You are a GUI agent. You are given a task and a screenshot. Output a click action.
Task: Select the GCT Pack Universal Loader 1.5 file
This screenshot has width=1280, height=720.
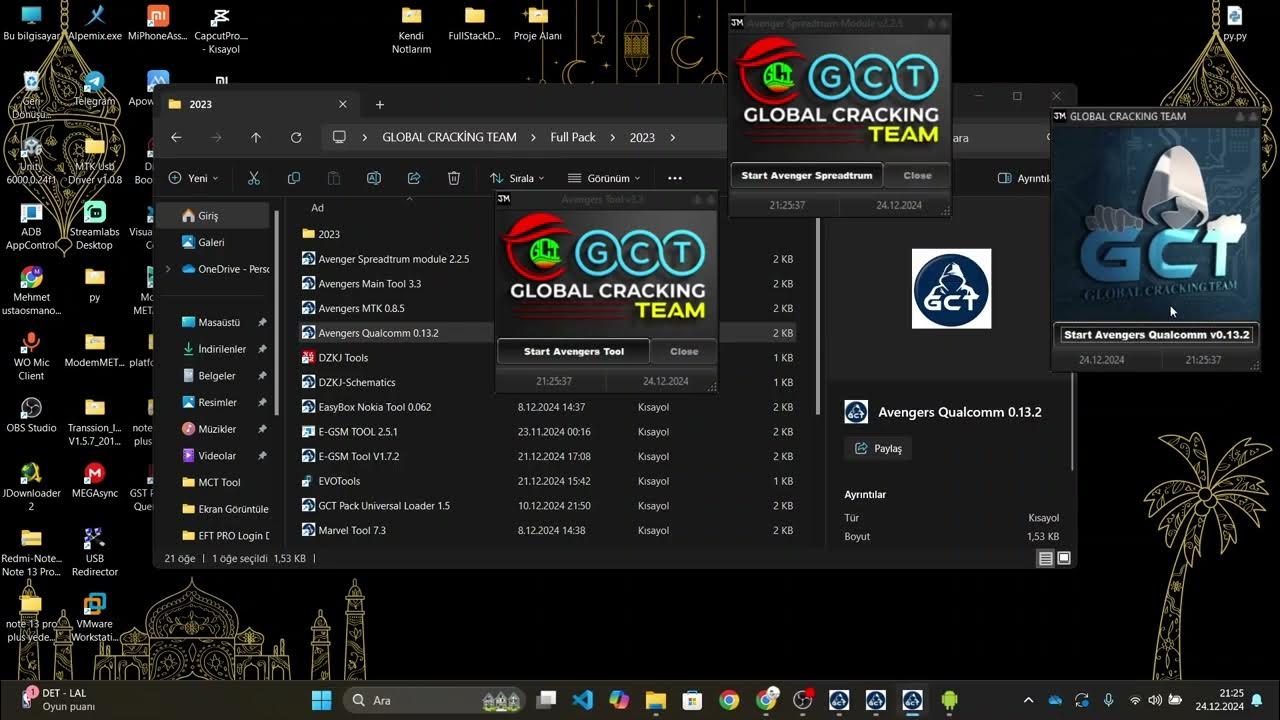[550, 506]
